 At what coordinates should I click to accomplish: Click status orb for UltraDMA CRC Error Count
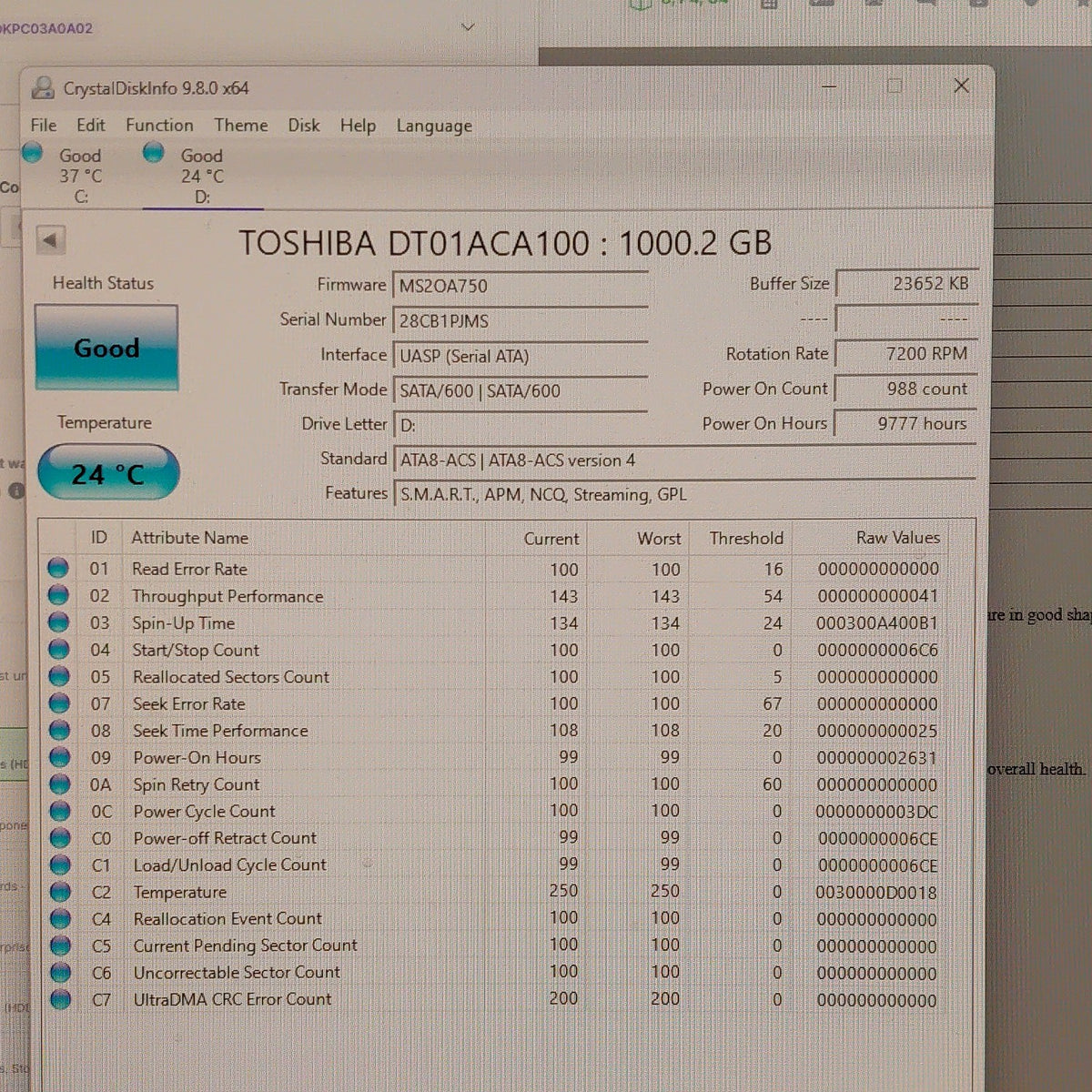tap(61, 999)
